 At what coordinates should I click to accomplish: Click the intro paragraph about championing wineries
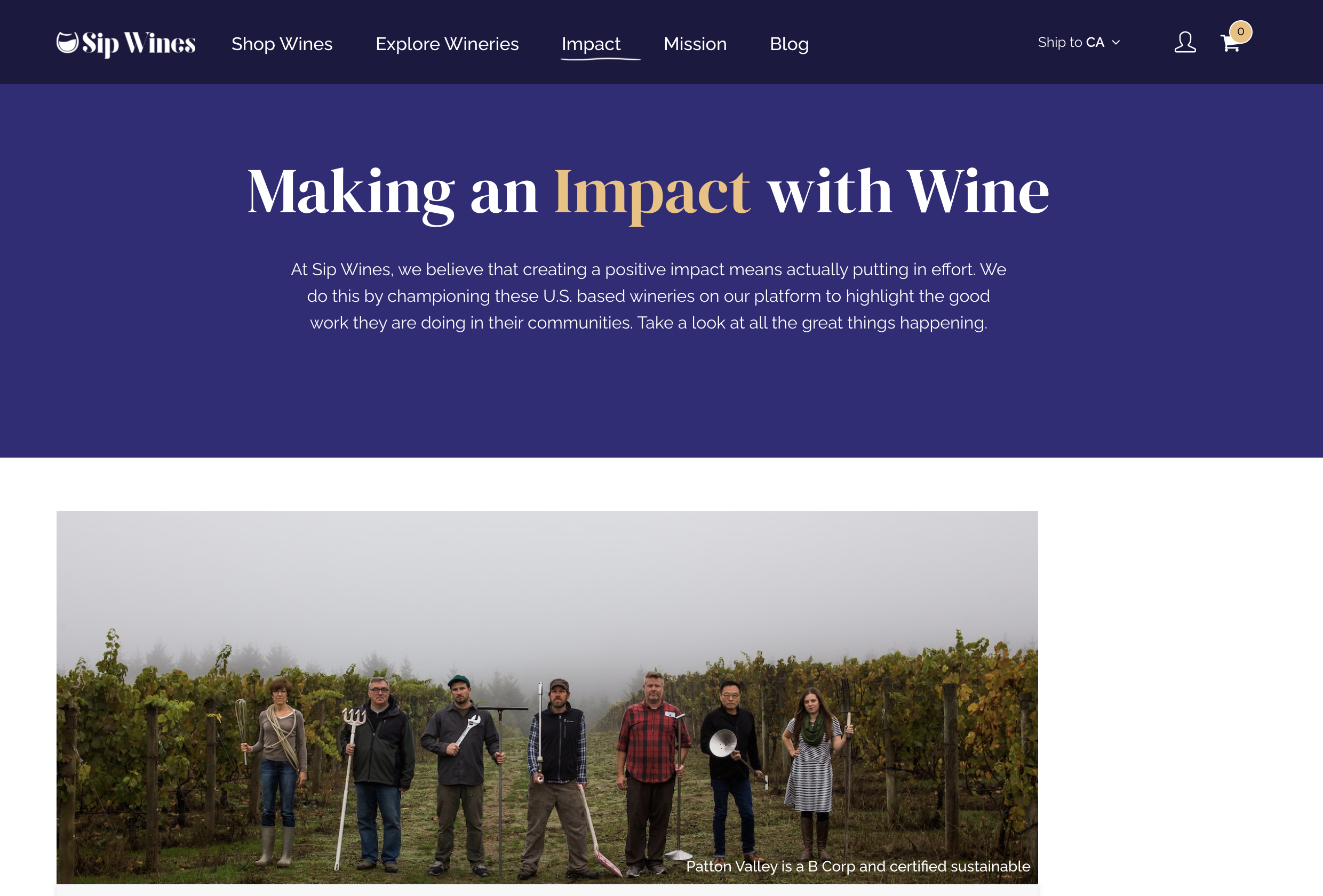coord(649,295)
